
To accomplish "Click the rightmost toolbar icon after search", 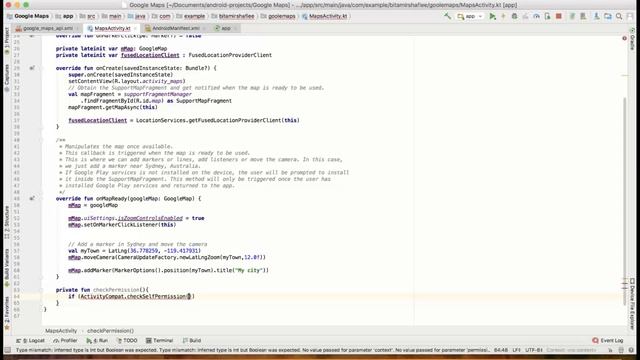I will click(x=630, y=16).
